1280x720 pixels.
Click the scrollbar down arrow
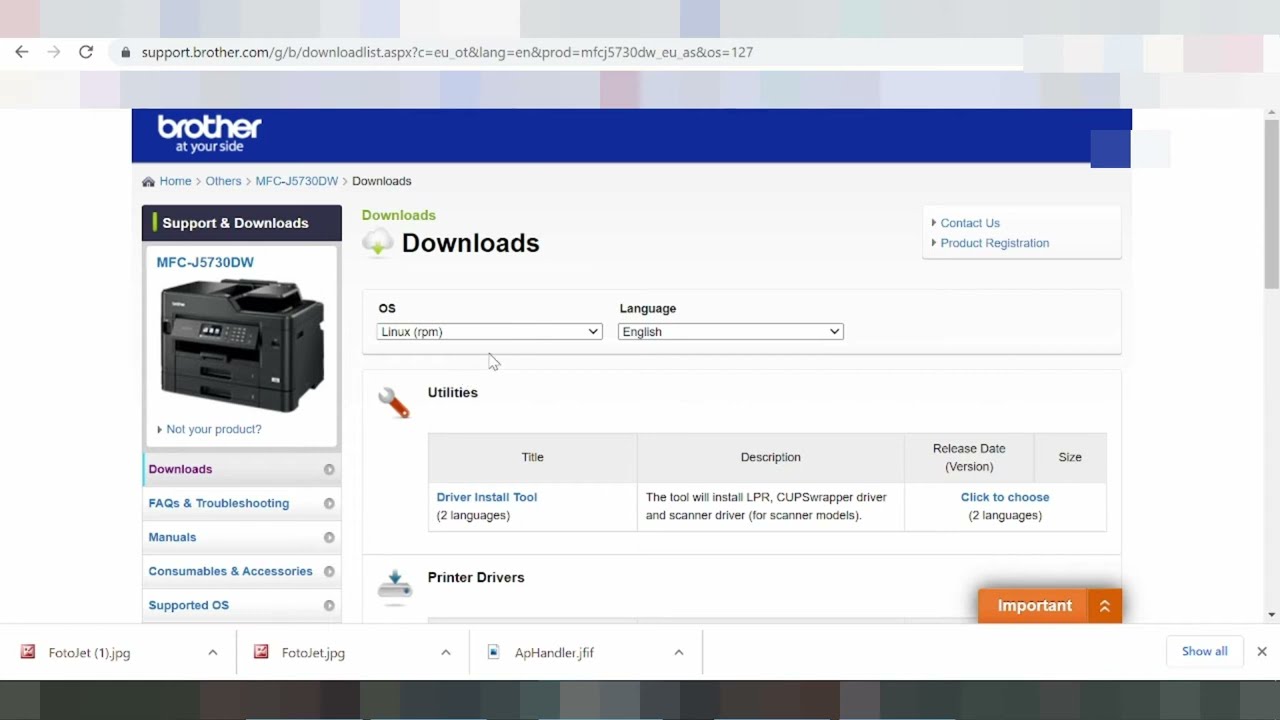tap(1272, 615)
